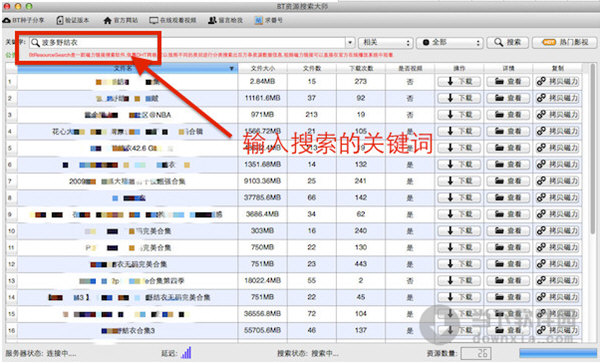
Task: Copy magnet link for row 14
Action: click(x=557, y=297)
